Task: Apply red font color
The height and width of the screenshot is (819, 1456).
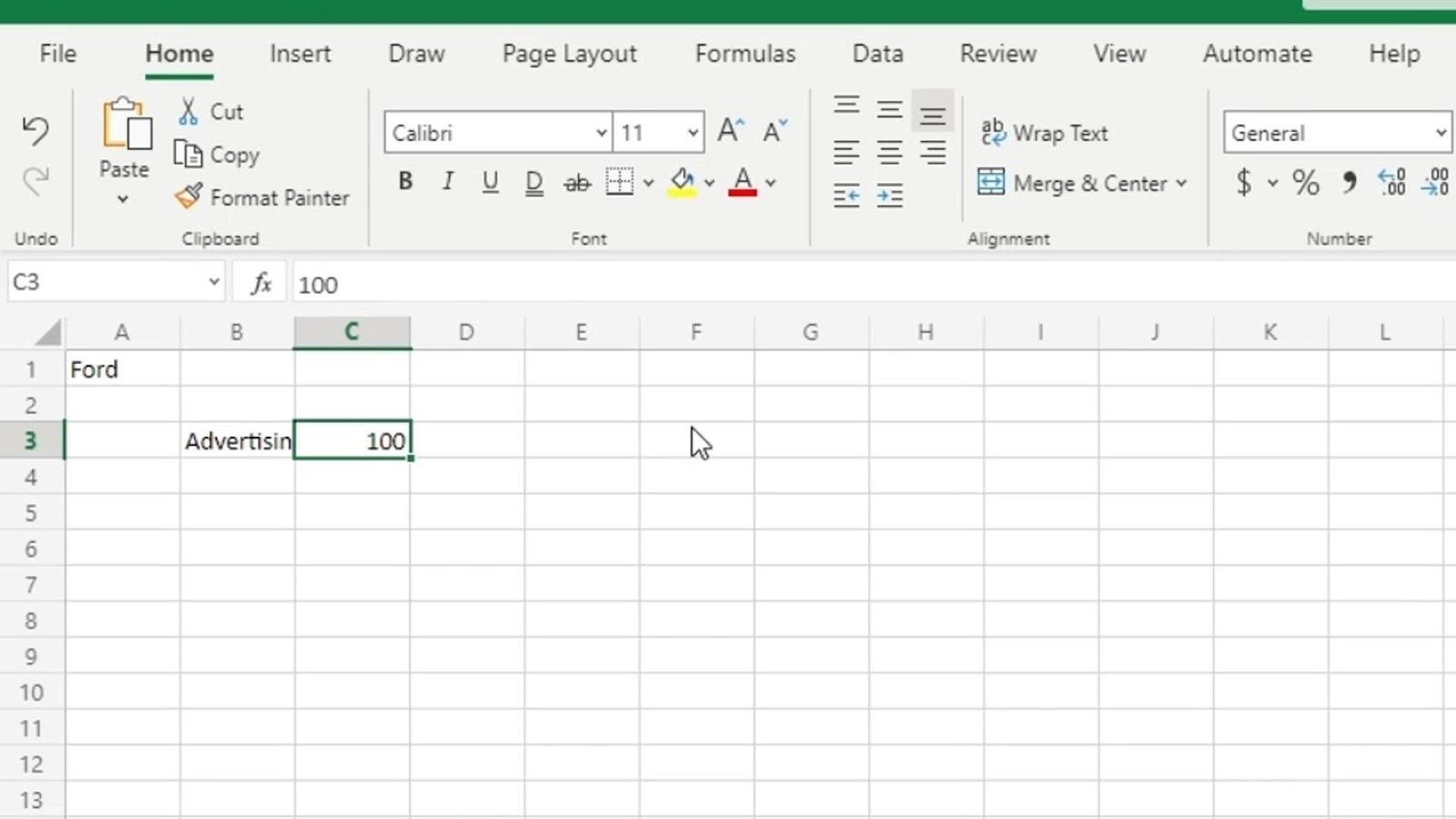Action: click(x=743, y=182)
